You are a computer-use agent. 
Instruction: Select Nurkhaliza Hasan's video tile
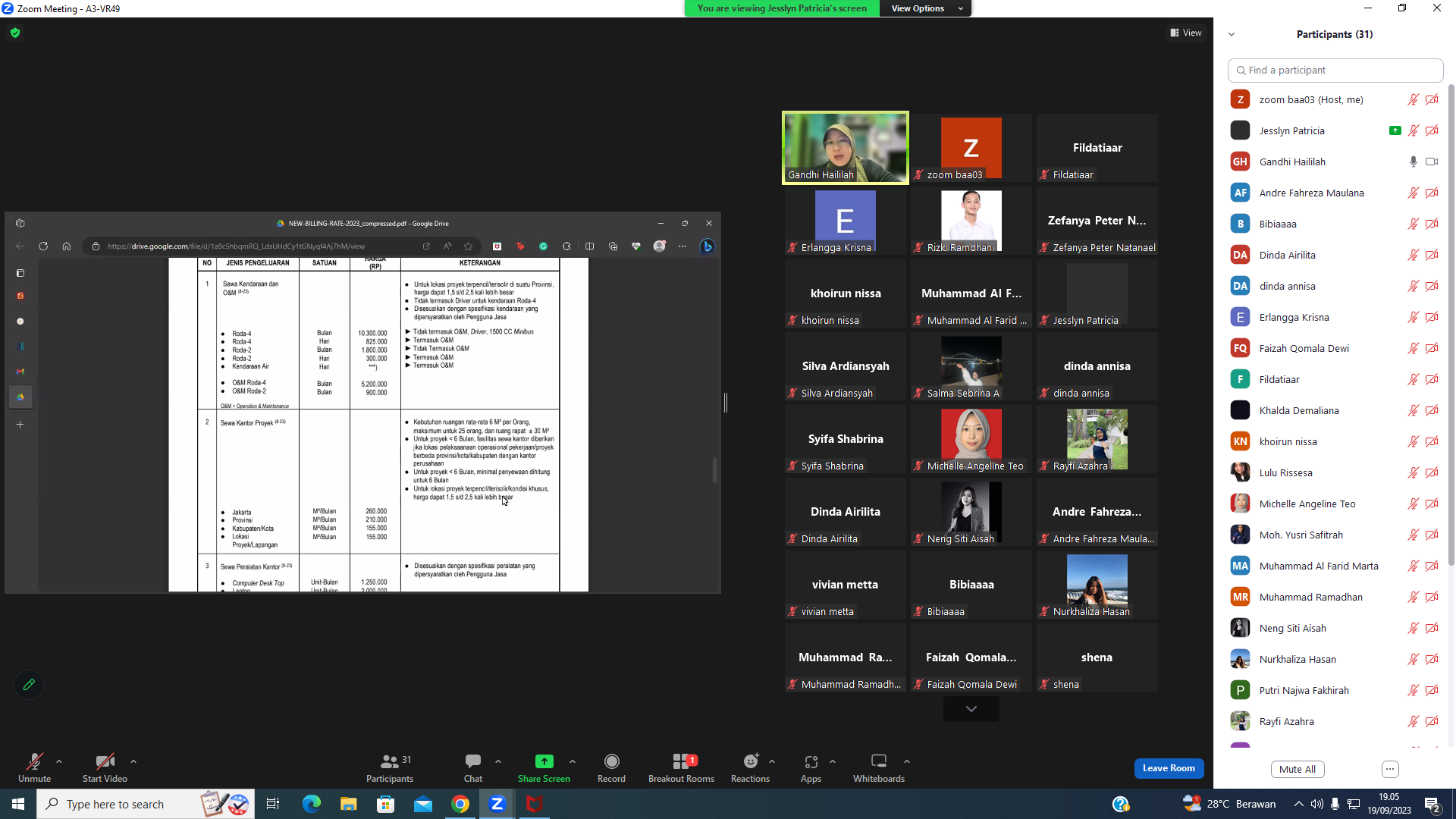click(x=1097, y=585)
